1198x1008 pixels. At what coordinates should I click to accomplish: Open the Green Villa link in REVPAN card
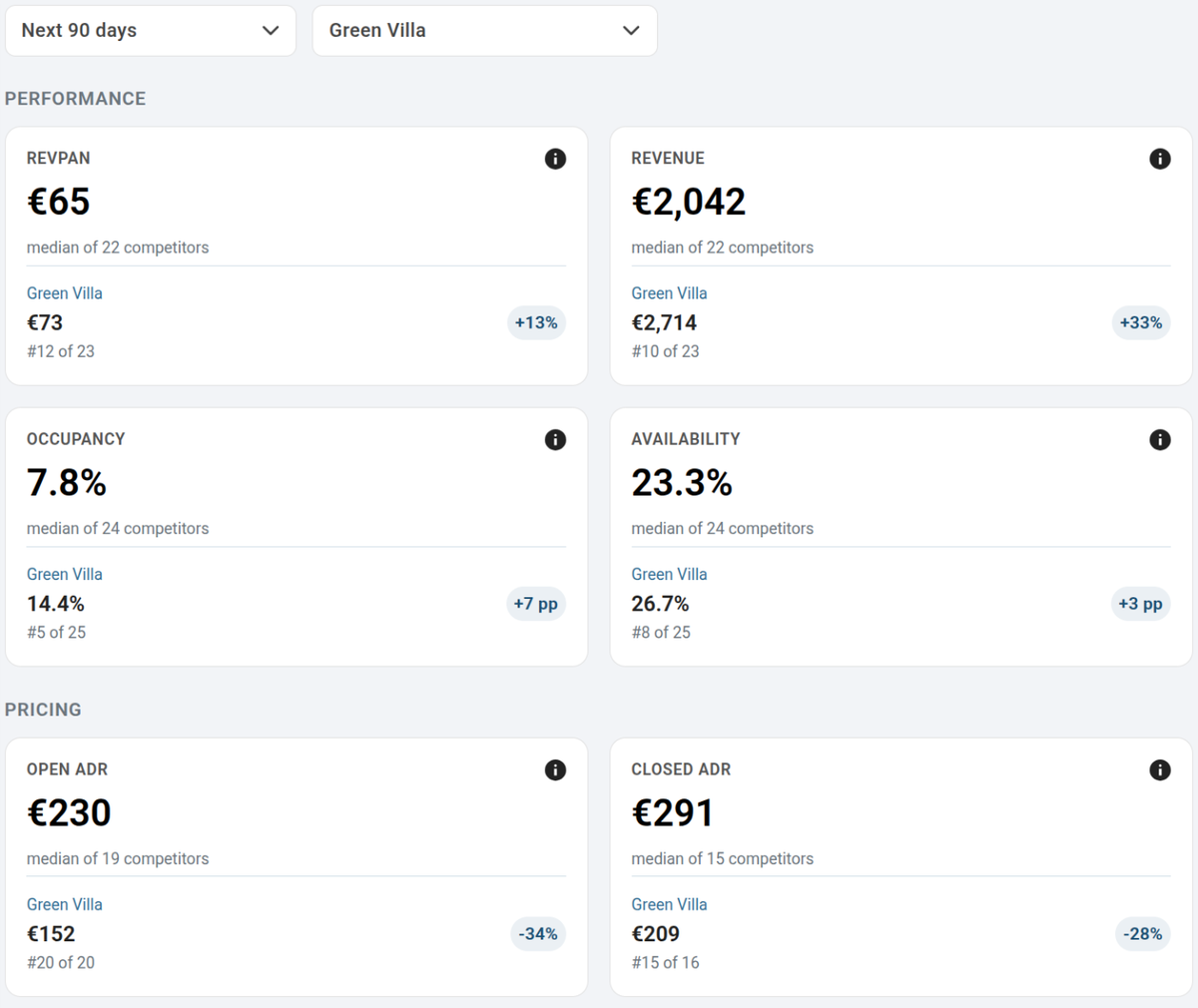65,293
